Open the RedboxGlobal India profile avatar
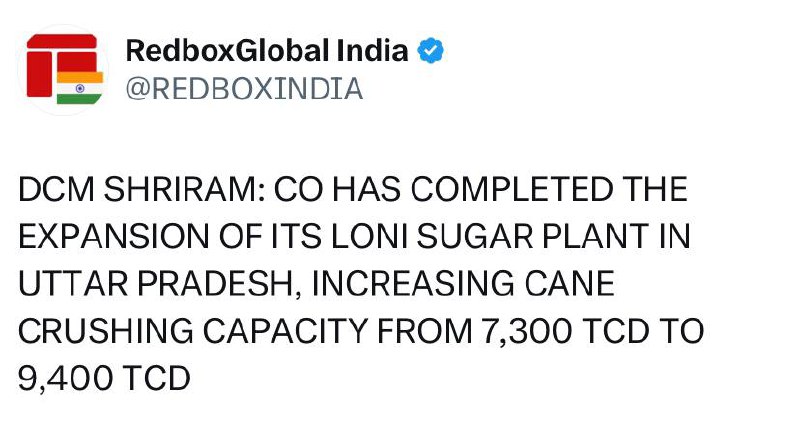 [63, 69]
